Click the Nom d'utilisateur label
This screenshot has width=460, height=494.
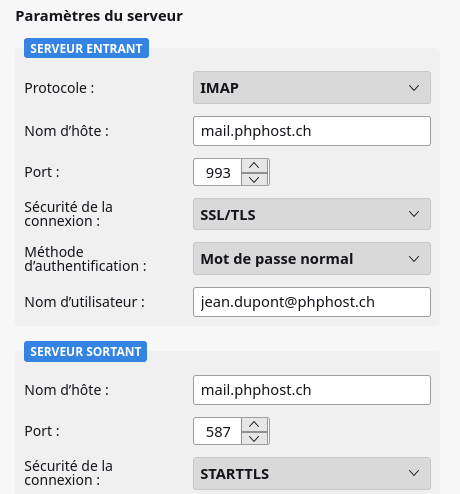click(x=85, y=302)
